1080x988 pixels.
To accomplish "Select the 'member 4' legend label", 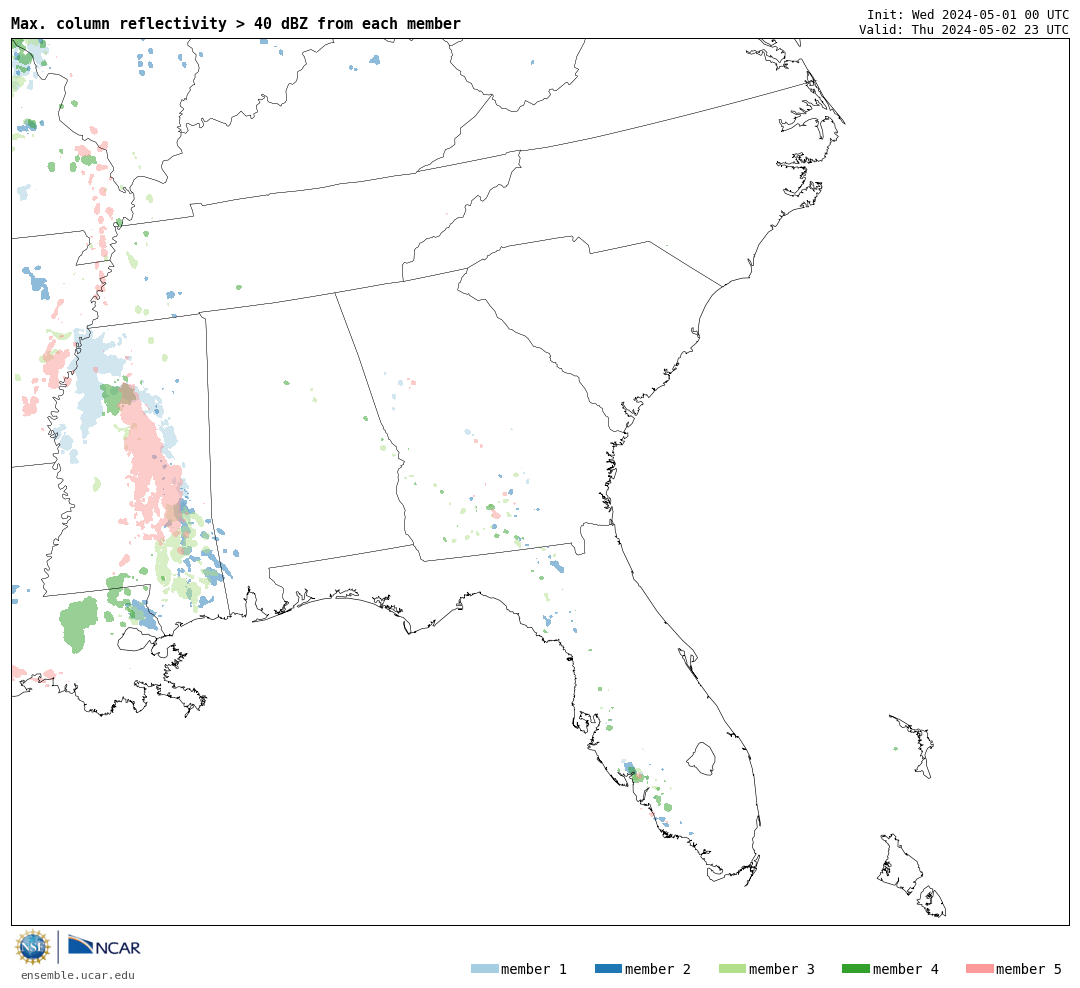I will click(x=906, y=969).
